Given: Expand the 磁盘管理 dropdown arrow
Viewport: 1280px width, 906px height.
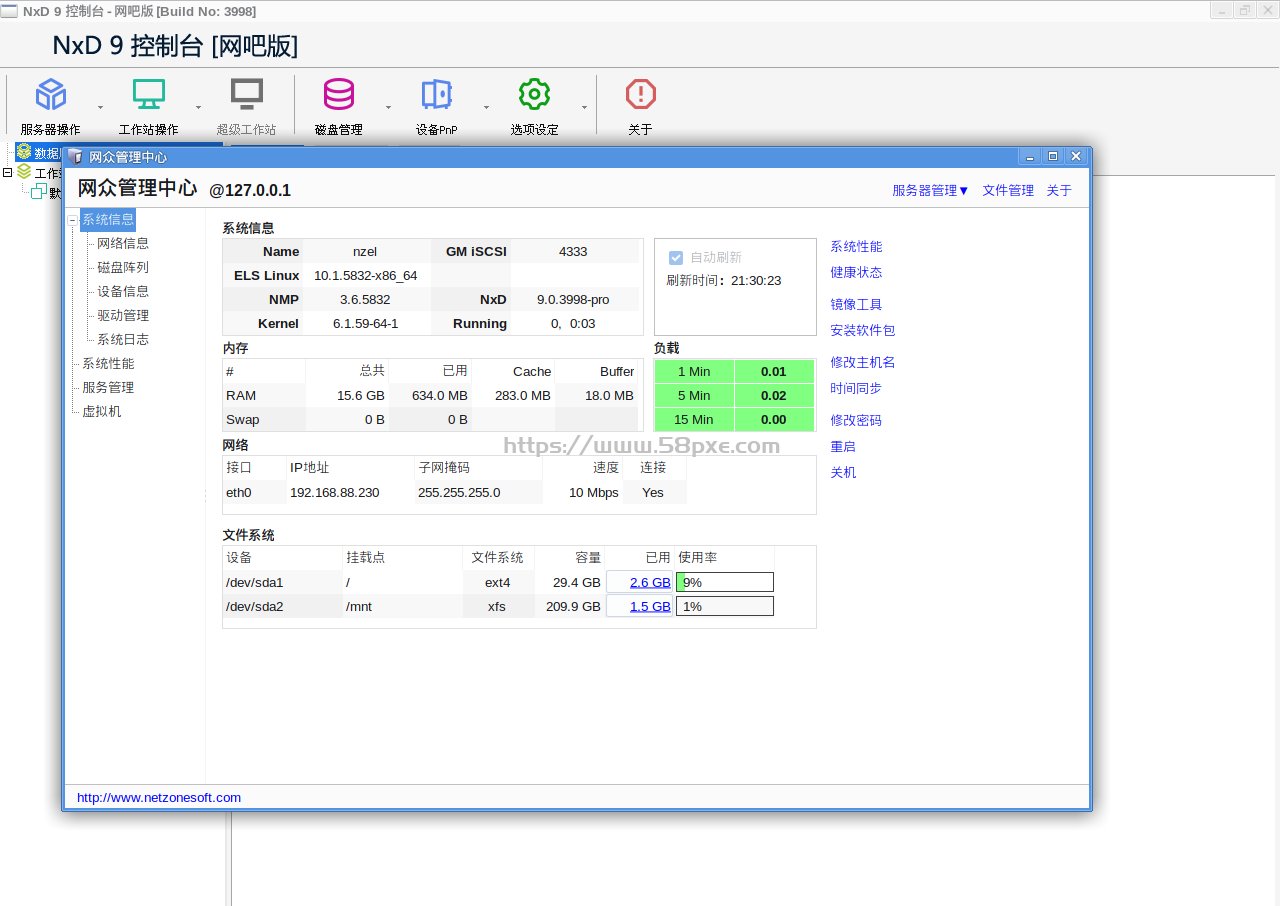Looking at the screenshot, I should pos(388,107).
